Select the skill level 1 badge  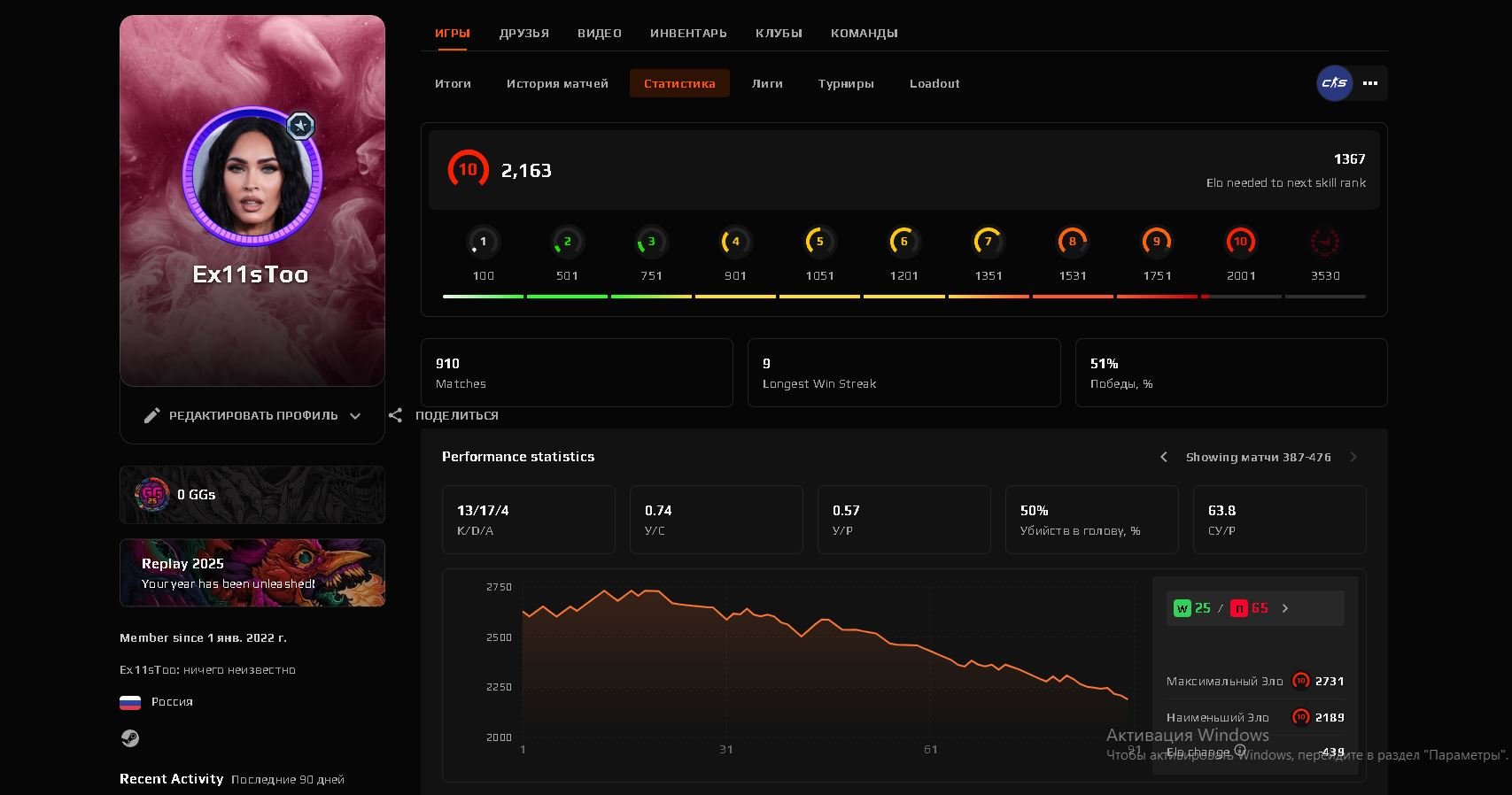pyautogui.click(x=483, y=242)
